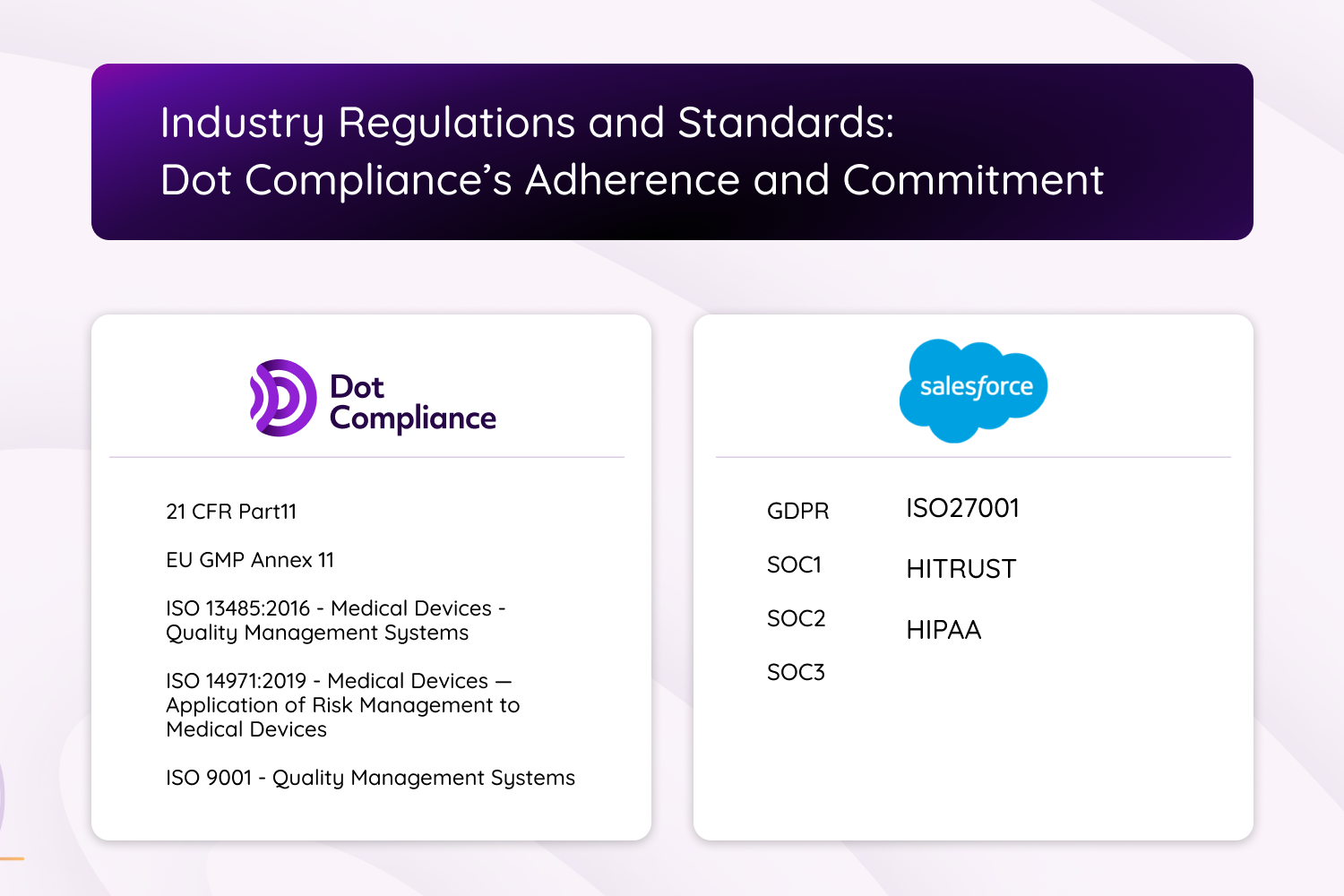Viewport: 1344px width, 896px height.
Task: Click ISO 14971:2019 risk management entry
Action: point(342,705)
